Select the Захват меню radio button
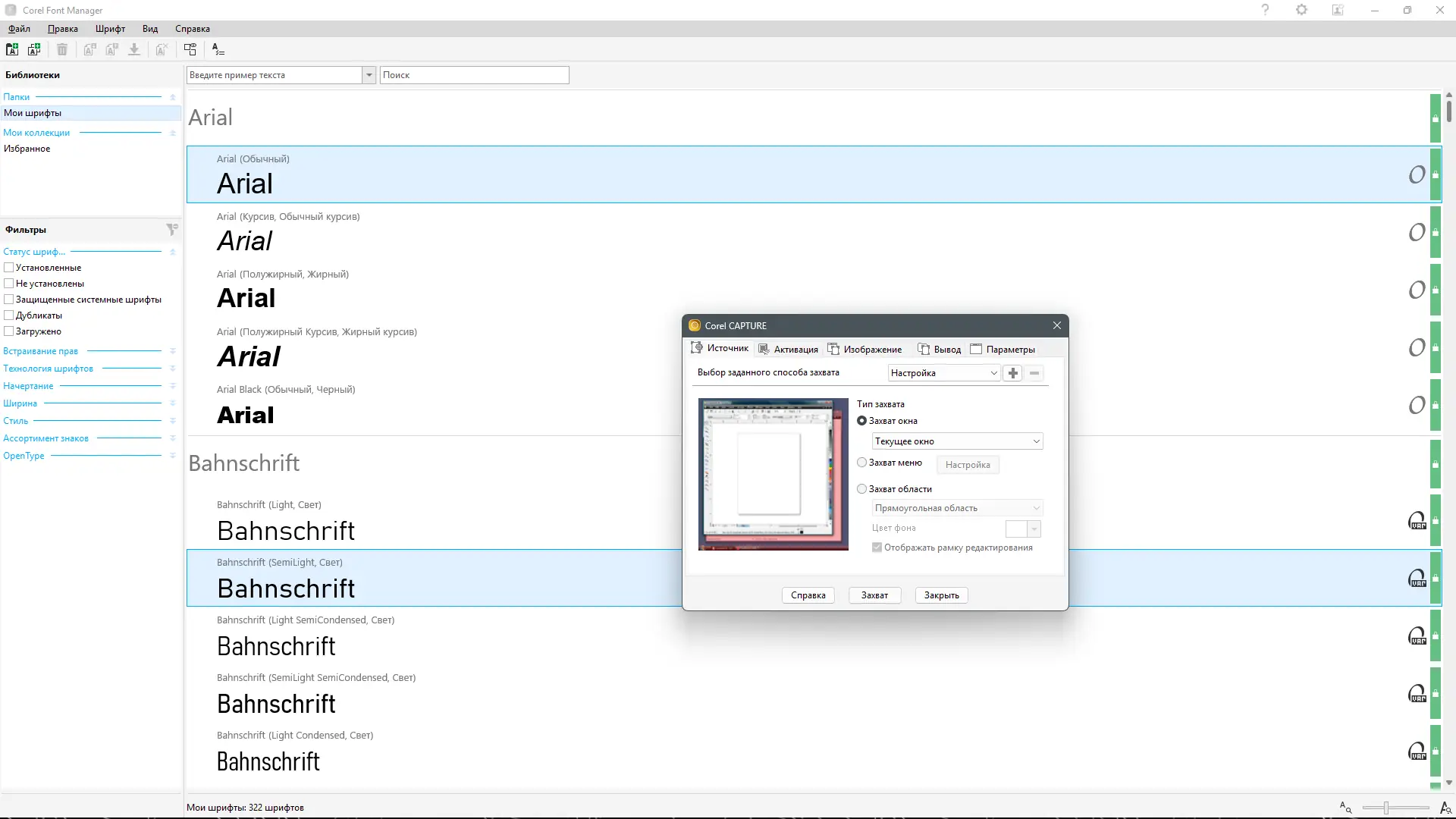 pyautogui.click(x=861, y=463)
